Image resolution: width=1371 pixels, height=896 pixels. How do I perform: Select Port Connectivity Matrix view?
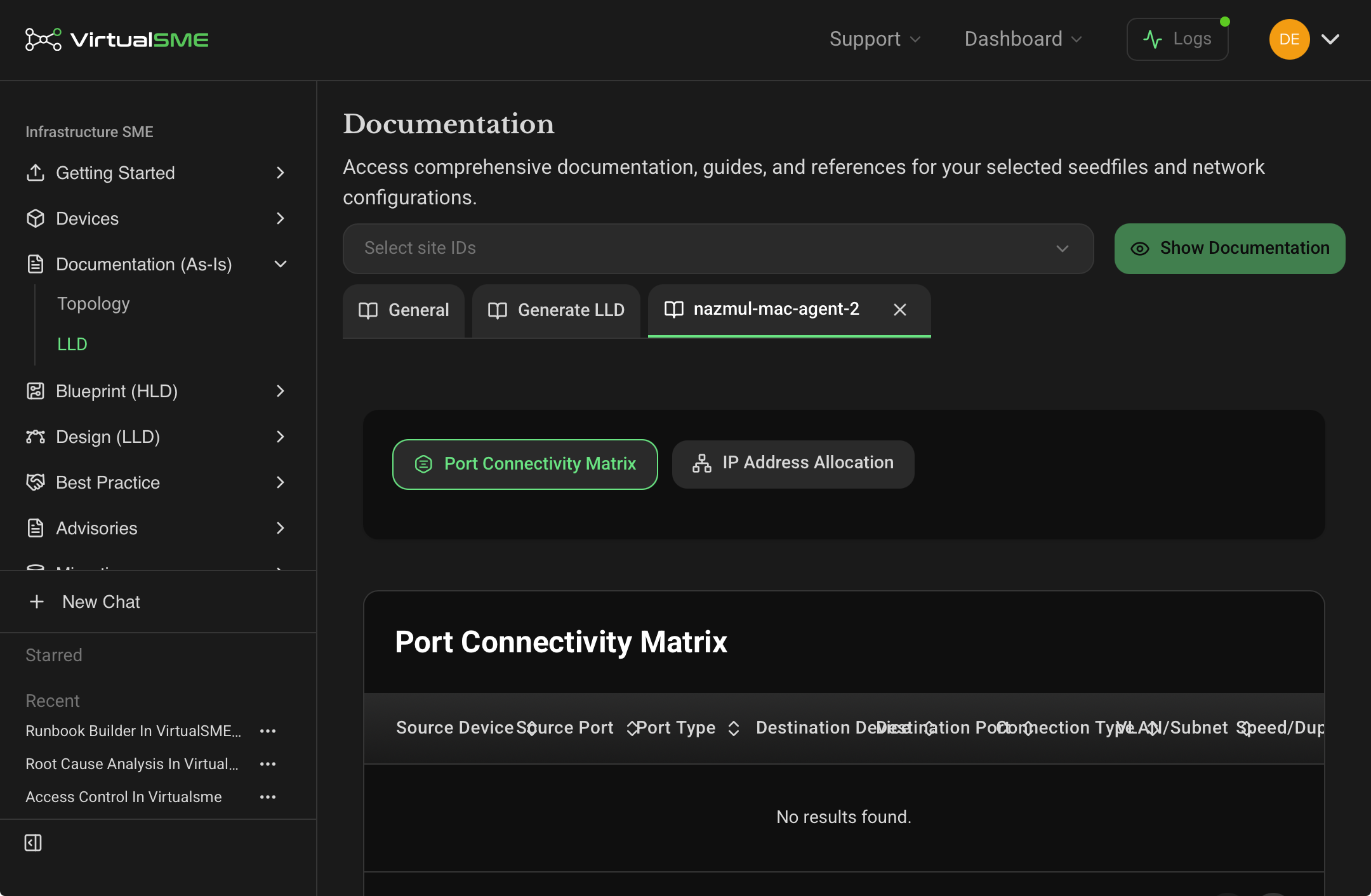click(525, 464)
